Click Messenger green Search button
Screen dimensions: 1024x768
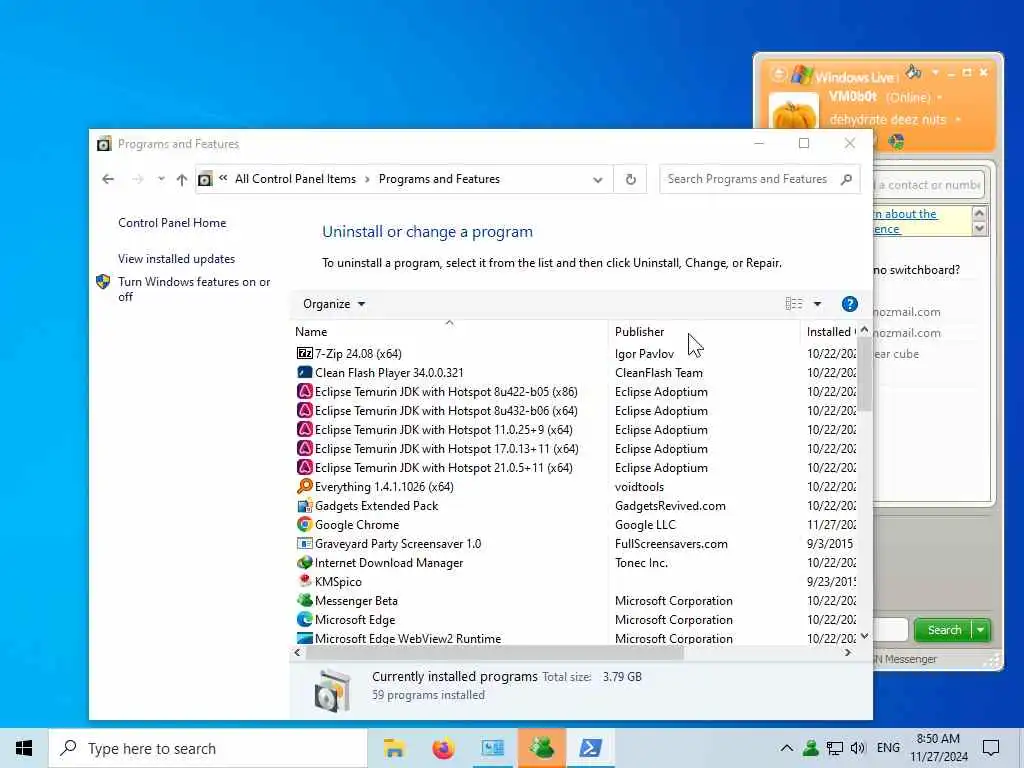tap(944, 630)
